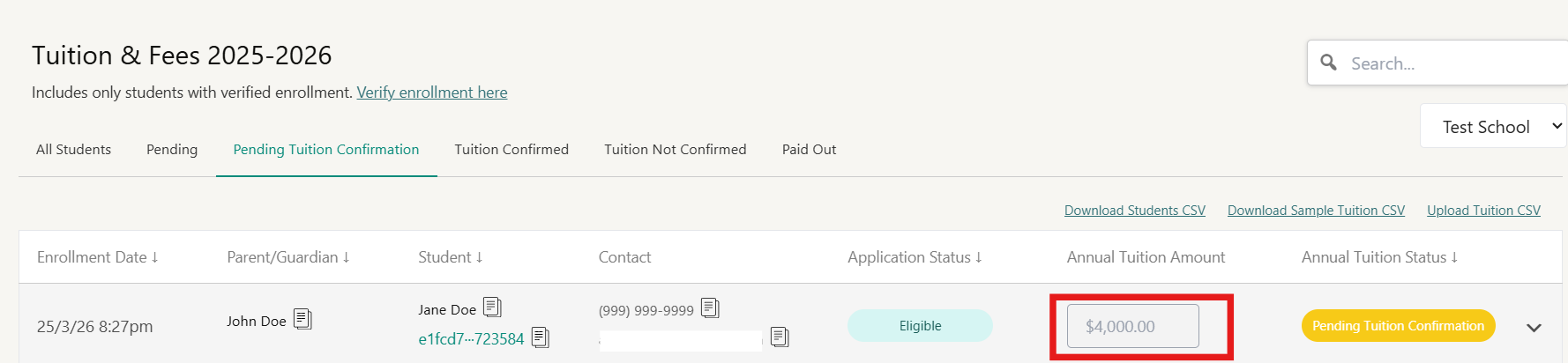Open the Test School dropdown
The height and width of the screenshot is (363, 1568).
tap(1493, 126)
